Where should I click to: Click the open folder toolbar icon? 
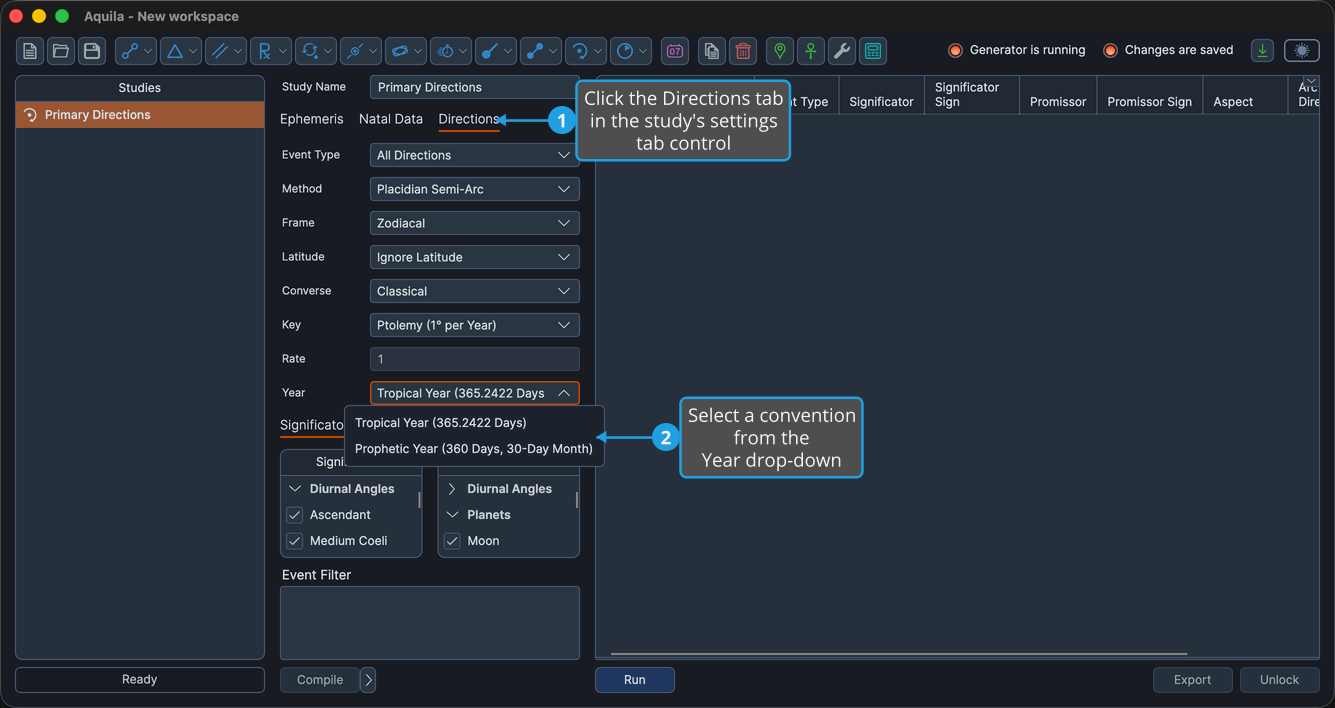[x=61, y=51]
